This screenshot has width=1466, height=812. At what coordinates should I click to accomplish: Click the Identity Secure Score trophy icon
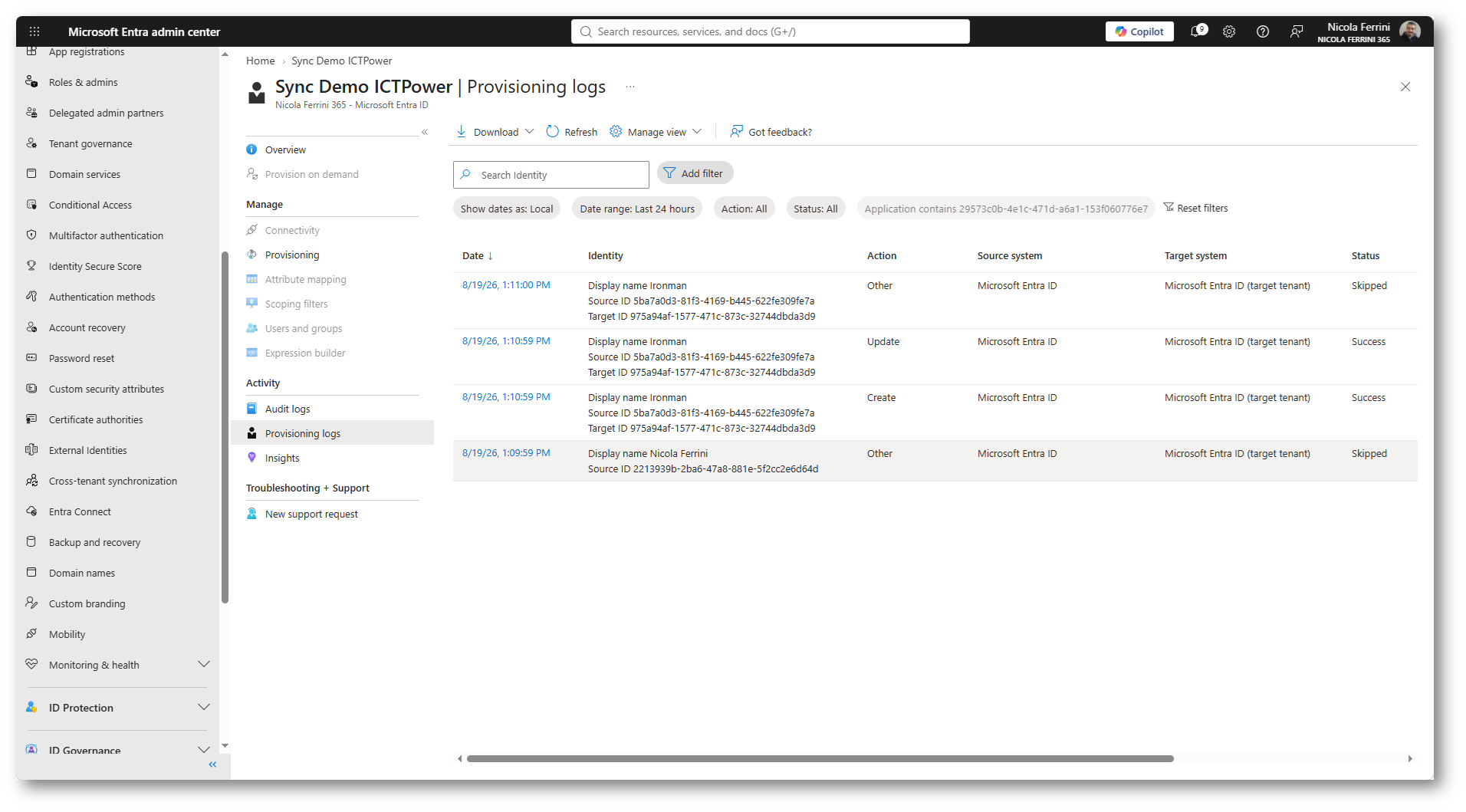[31, 266]
